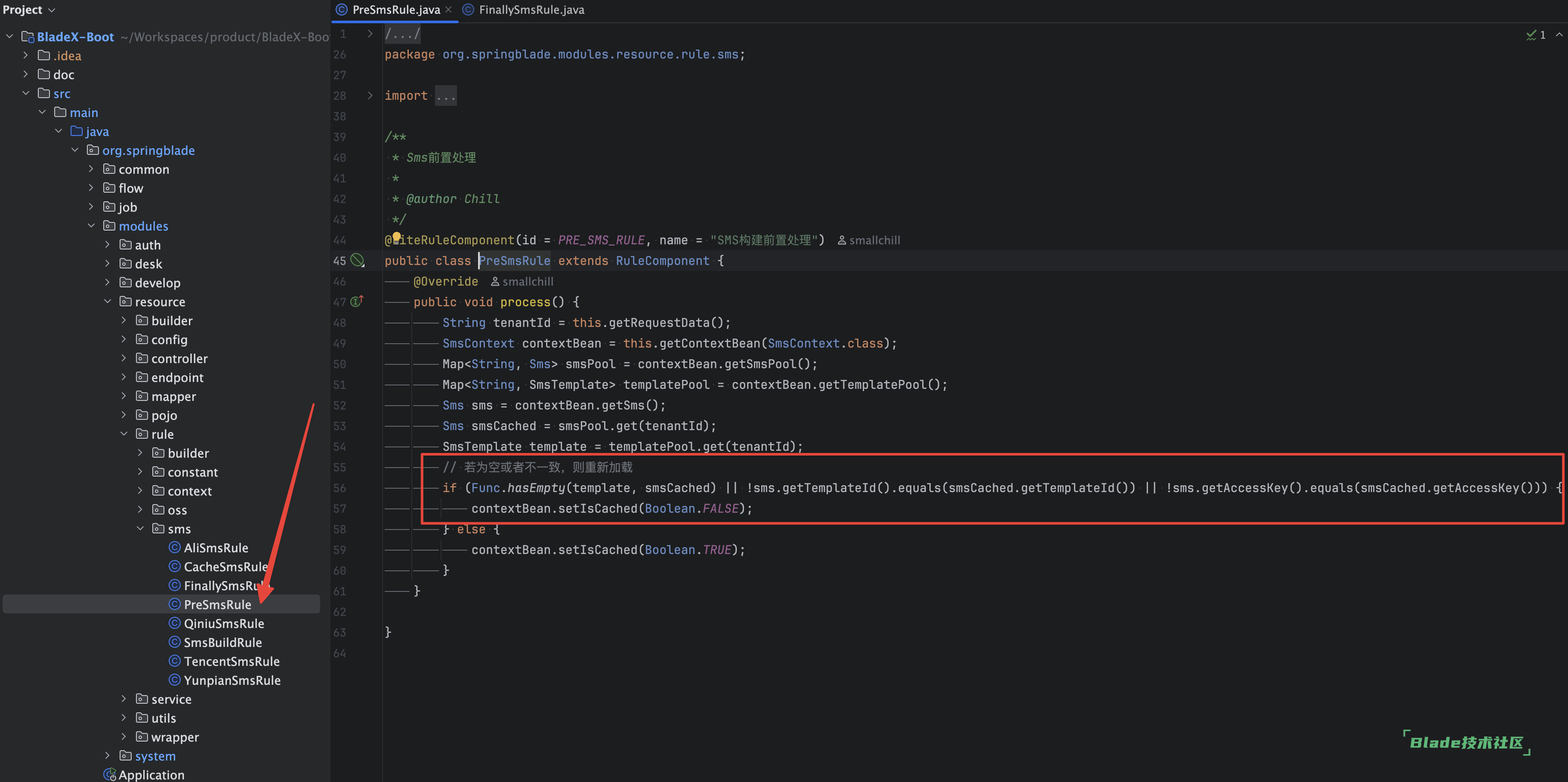
Task: Open the AliSmsRule class icon
Action: tap(175, 547)
